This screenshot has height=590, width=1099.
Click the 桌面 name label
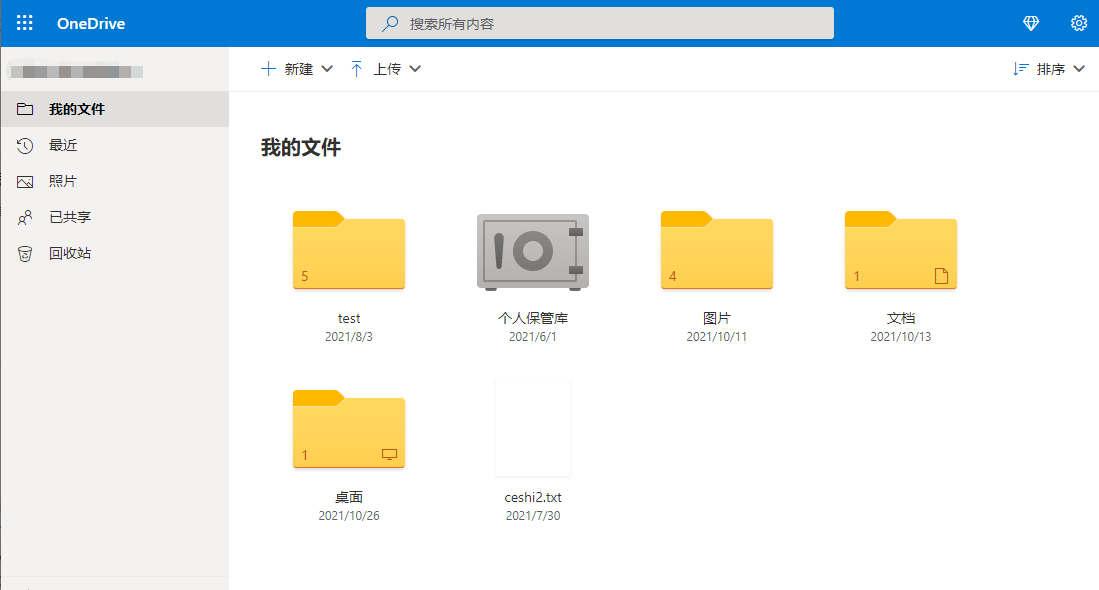click(349, 497)
